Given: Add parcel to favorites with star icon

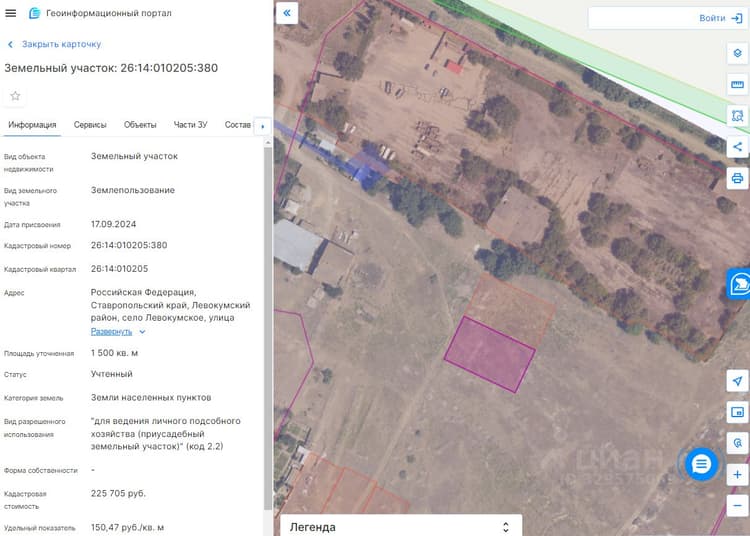Looking at the screenshot, I should (15, 96).
